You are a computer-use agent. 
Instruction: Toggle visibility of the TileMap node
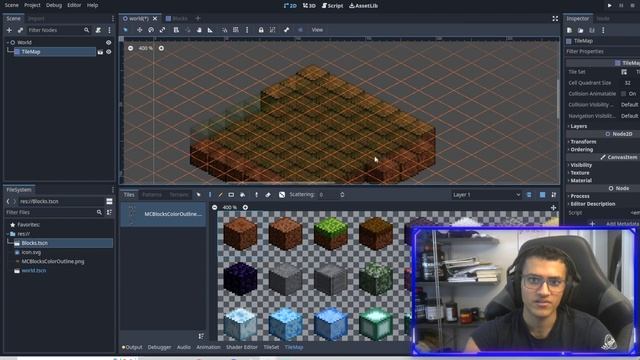109,52
